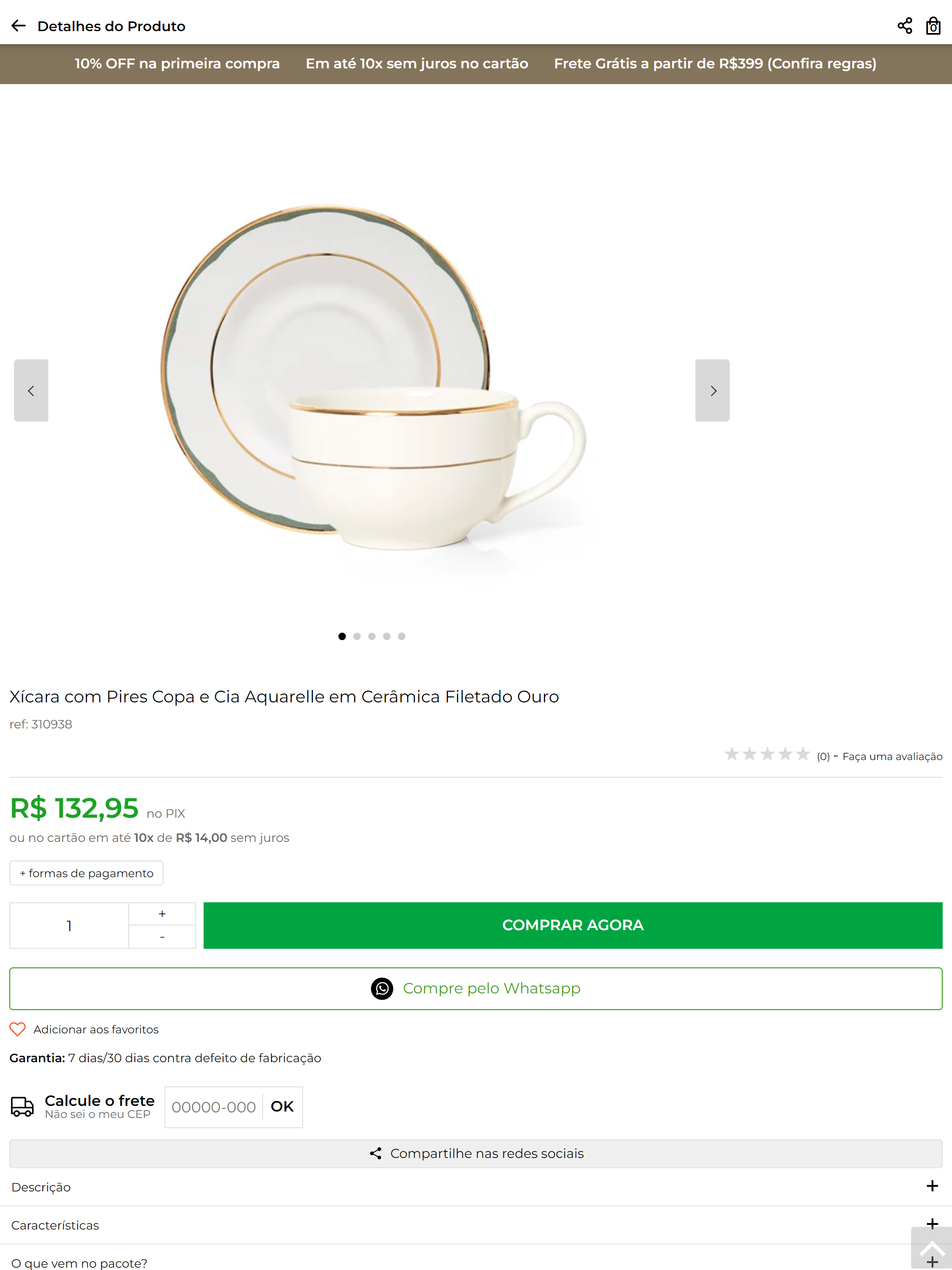Show previous product image
Viewport: 952px width, 1270px height.
click(x=31, y=390)
